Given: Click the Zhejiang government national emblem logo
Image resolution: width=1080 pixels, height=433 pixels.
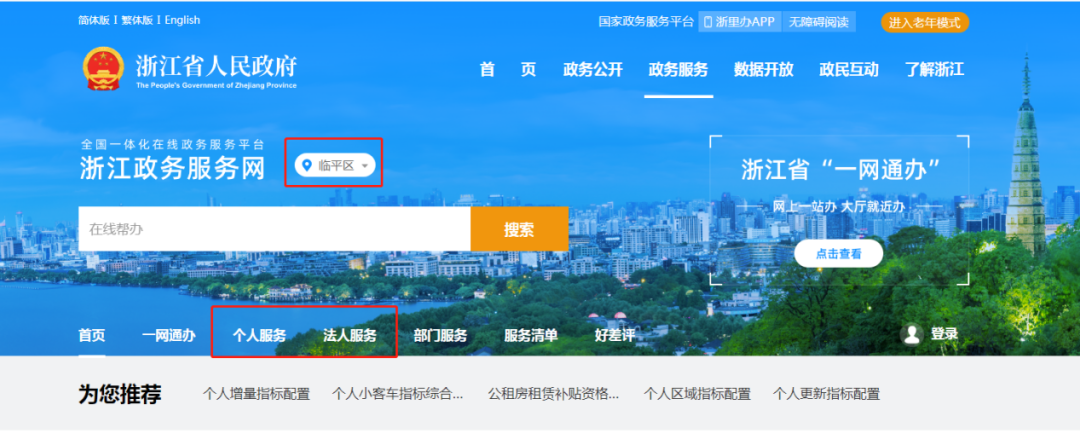Looking at the screenshot, I should [x=103, y=69].
